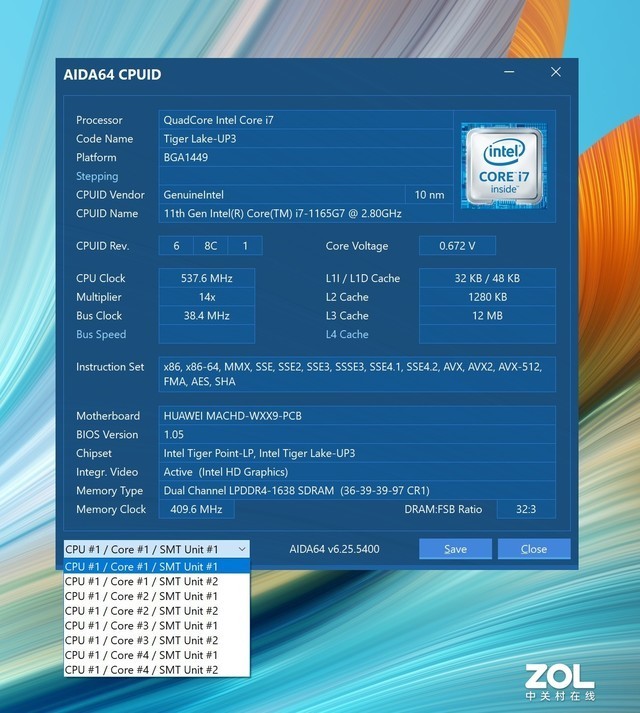This screenshot has height=713, width=640.
Task: Click the Processor value QuadCore Intel Core i7
Action: 306,120
